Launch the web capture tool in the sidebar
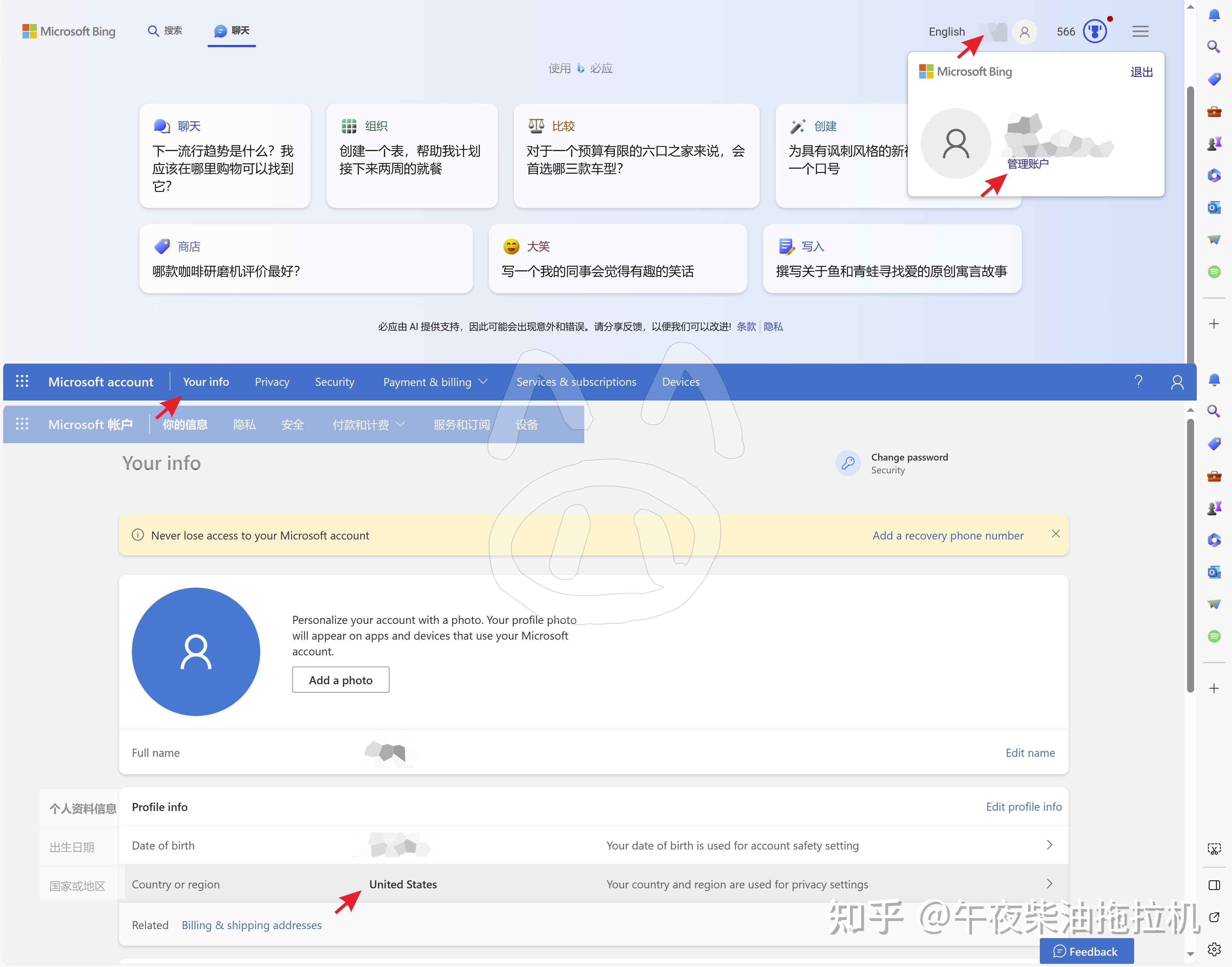1232x967 pixels. pos(1214,849)
